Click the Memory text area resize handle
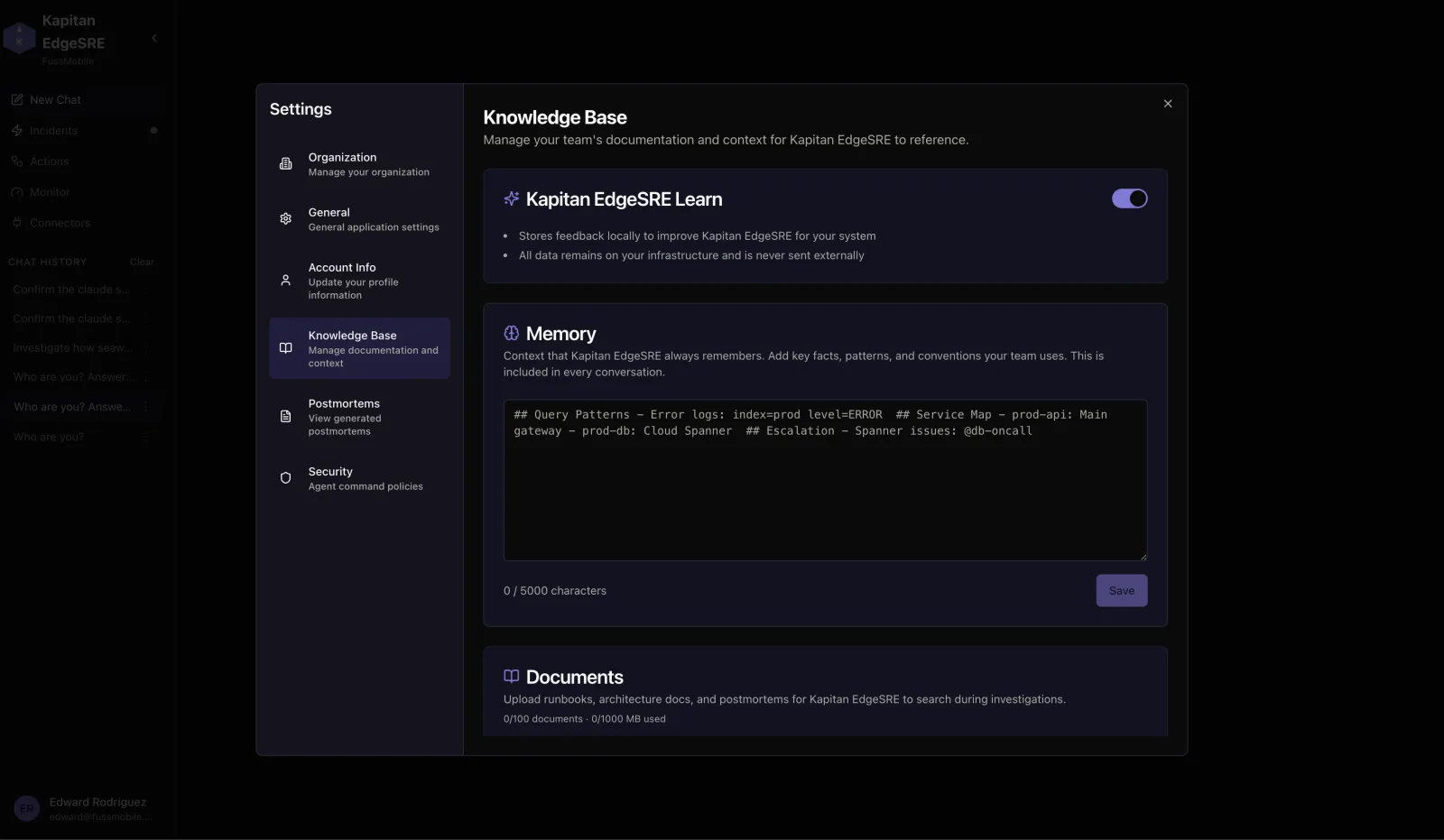Viewport: 1444px width, 840px height. 1143,557
